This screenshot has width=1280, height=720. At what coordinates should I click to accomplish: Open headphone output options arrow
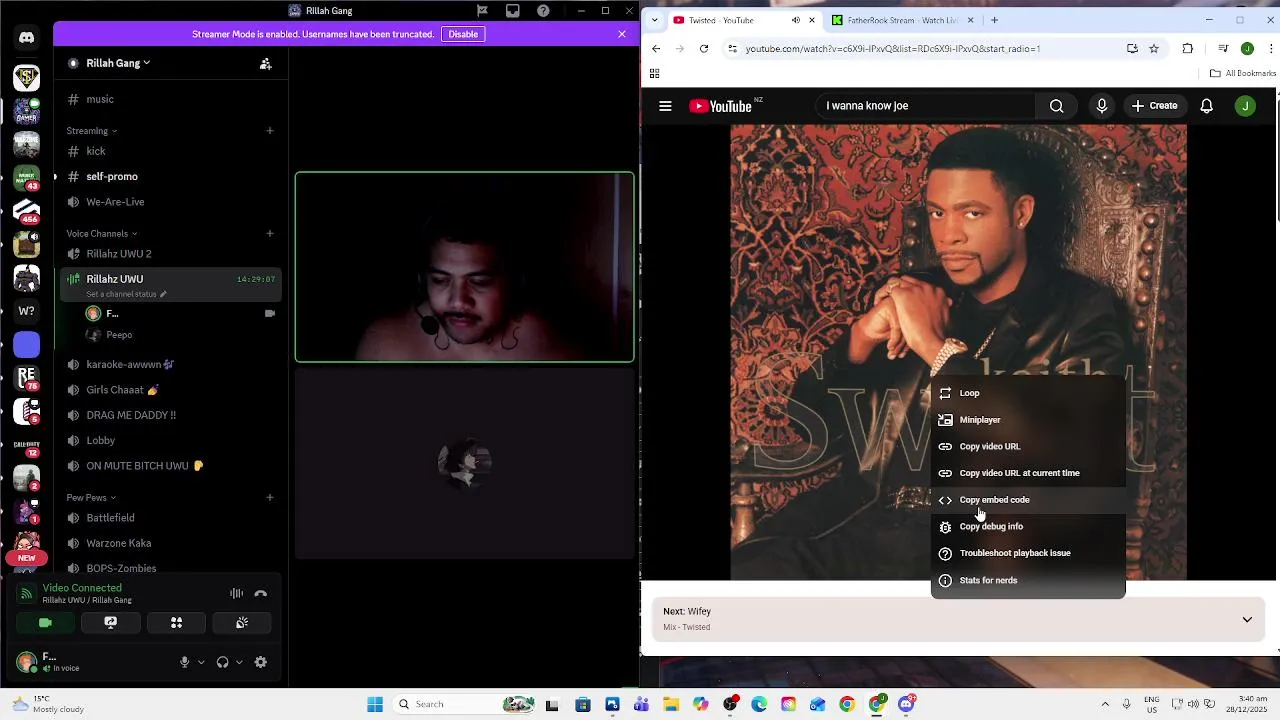click(x=239, y=662)
